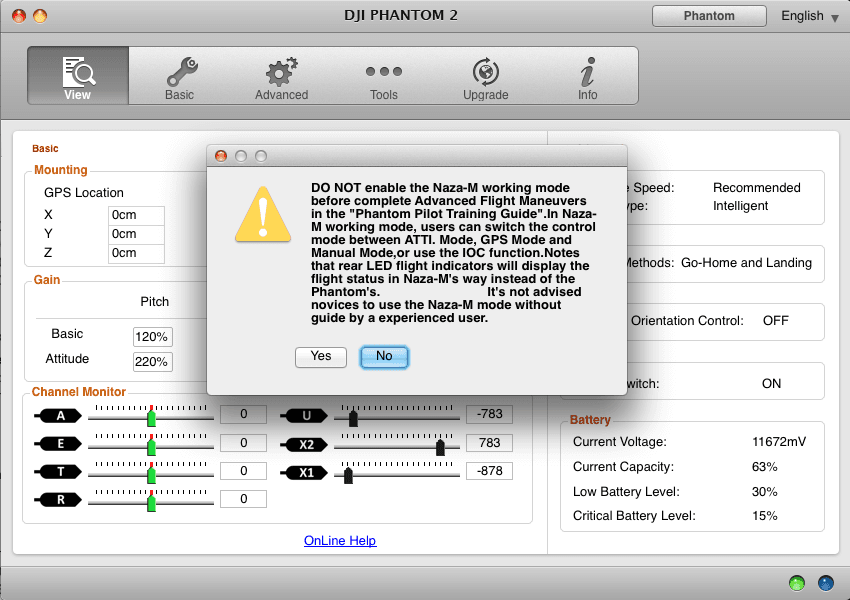Image resolution: width=850 pixels, height=600 pixels.
Task: Click the channel T value box
Action: 243,471
